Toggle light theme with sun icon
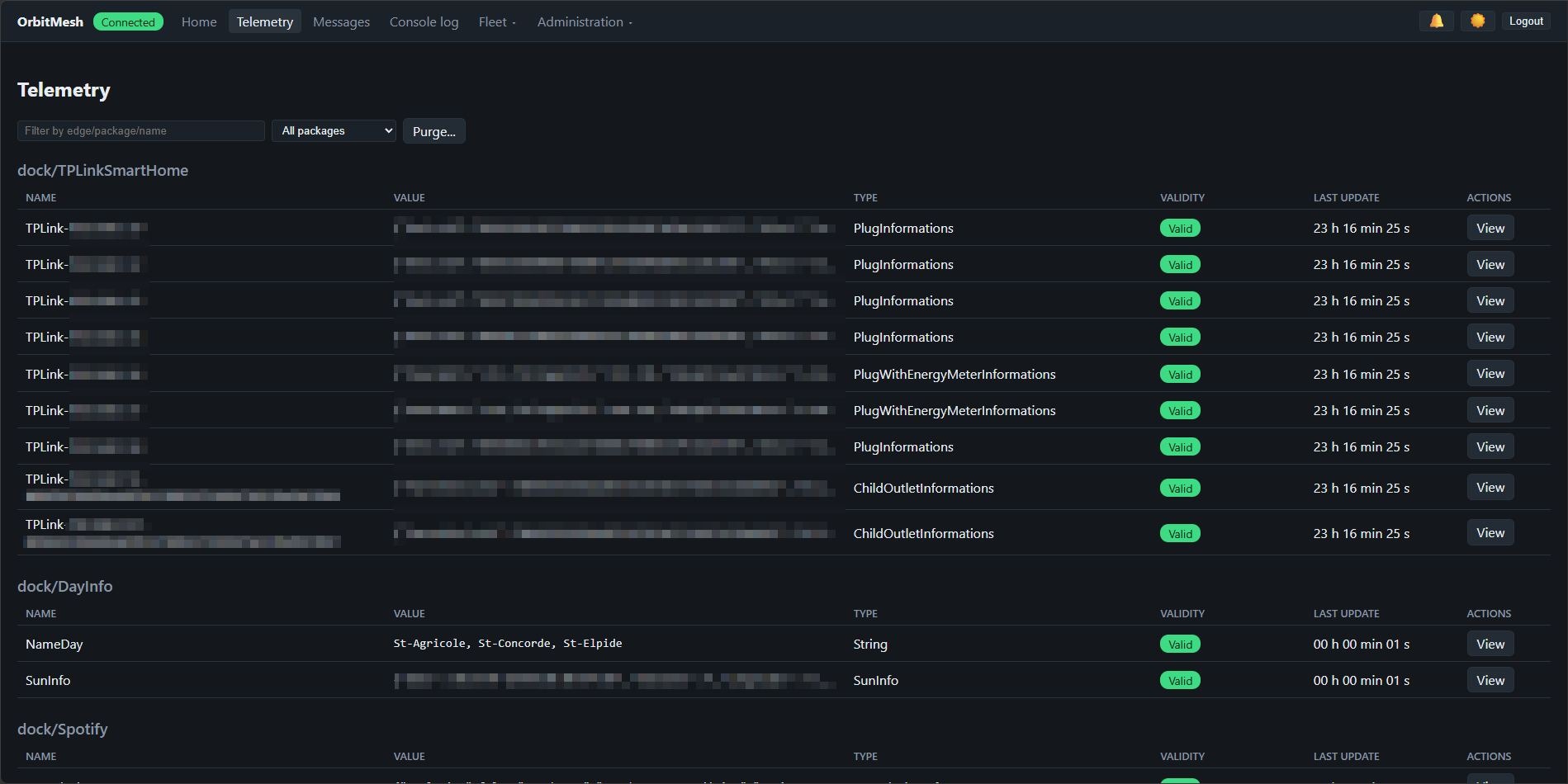Image resolution: width=1568 pixels, height=784 pixels. click(x=1477, y=21)
